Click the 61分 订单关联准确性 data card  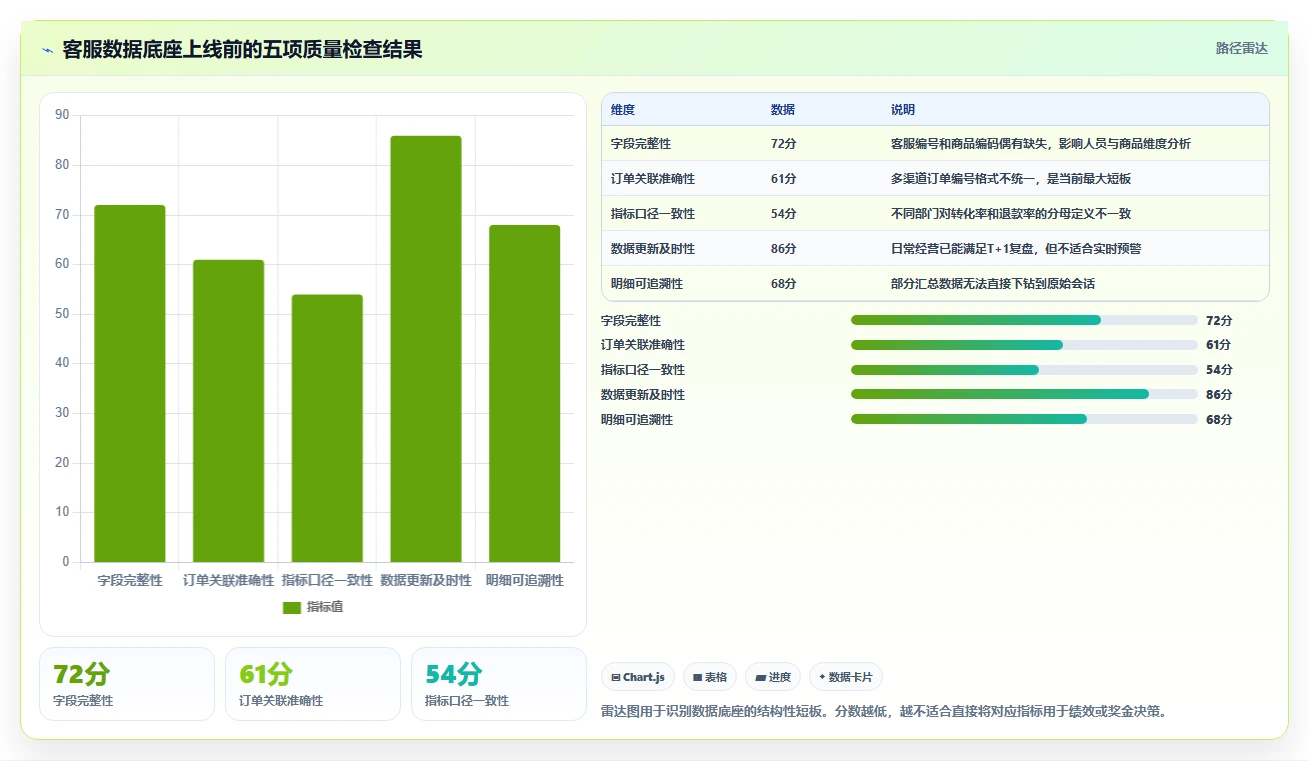(x=313, y=684)
